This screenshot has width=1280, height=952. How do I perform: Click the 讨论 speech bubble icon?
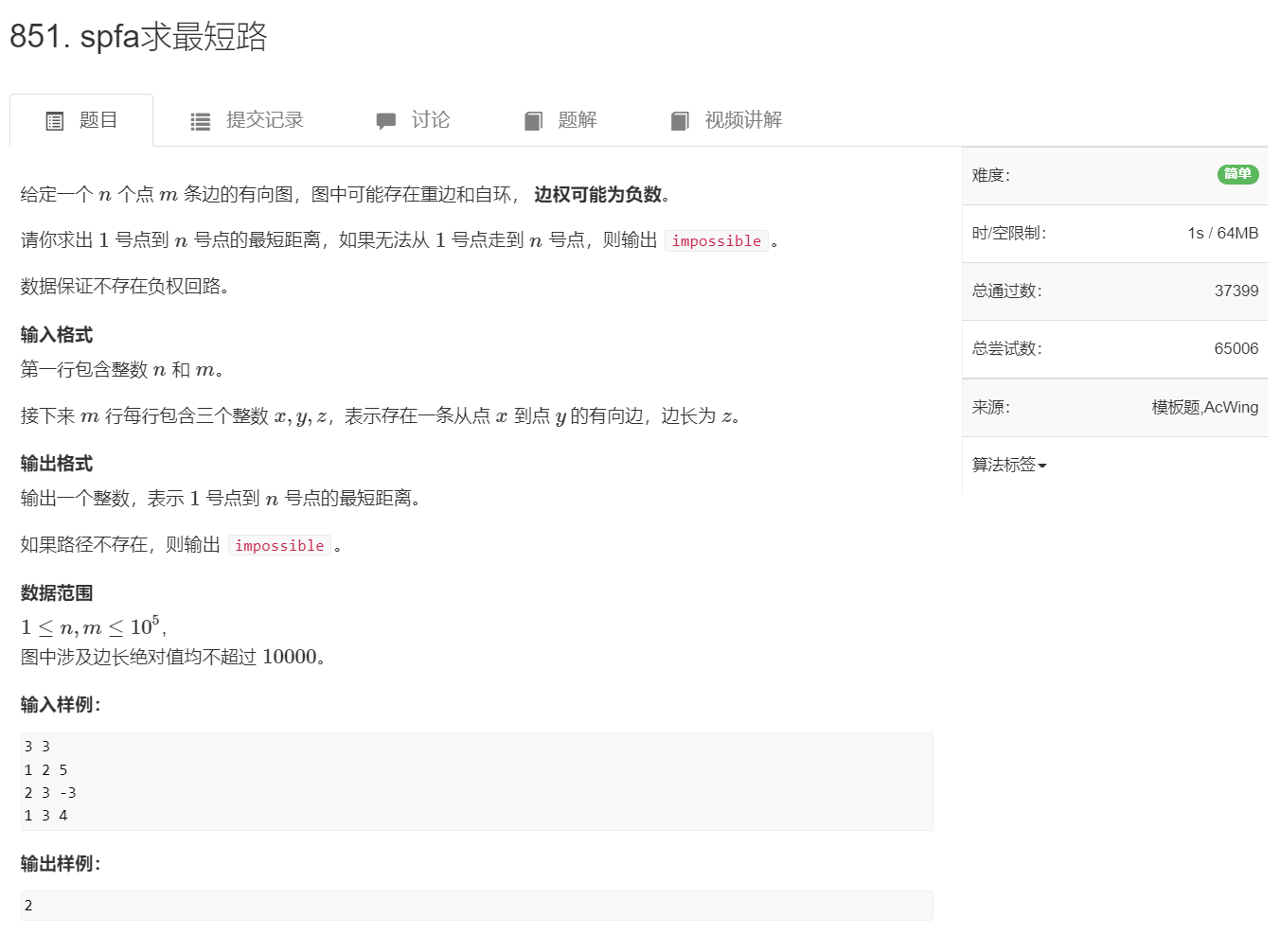385,121
